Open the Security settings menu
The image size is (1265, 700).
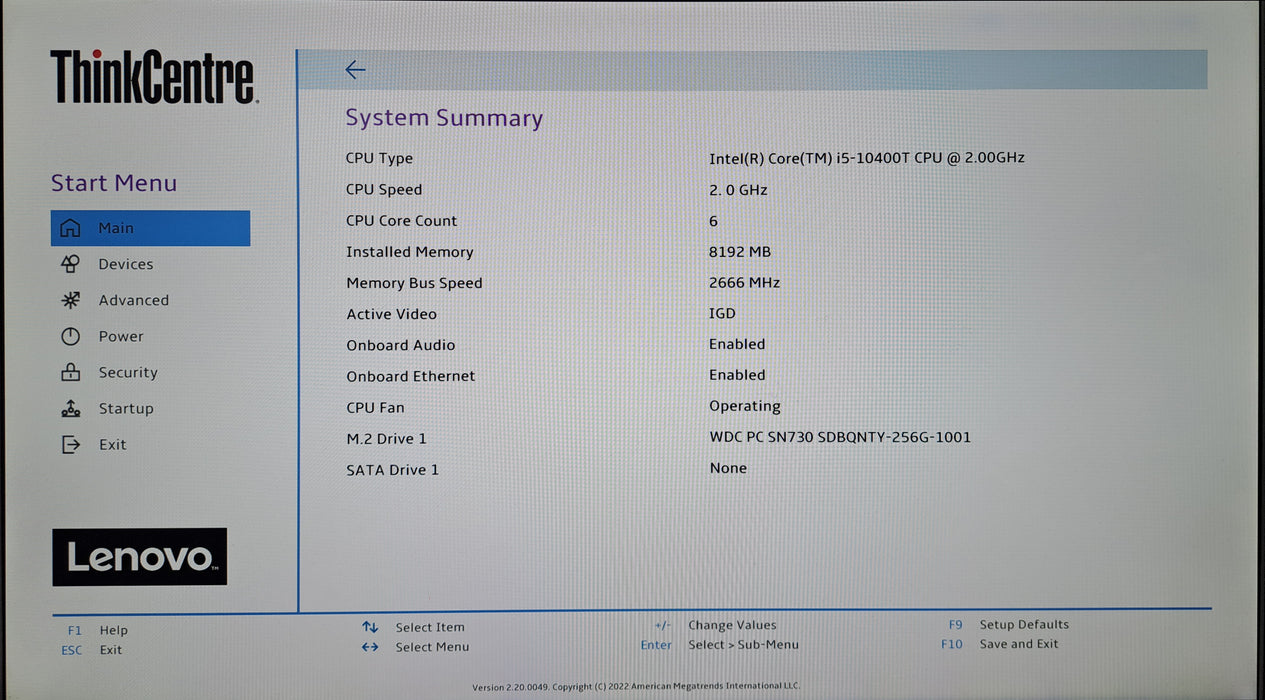click(128, 372)
